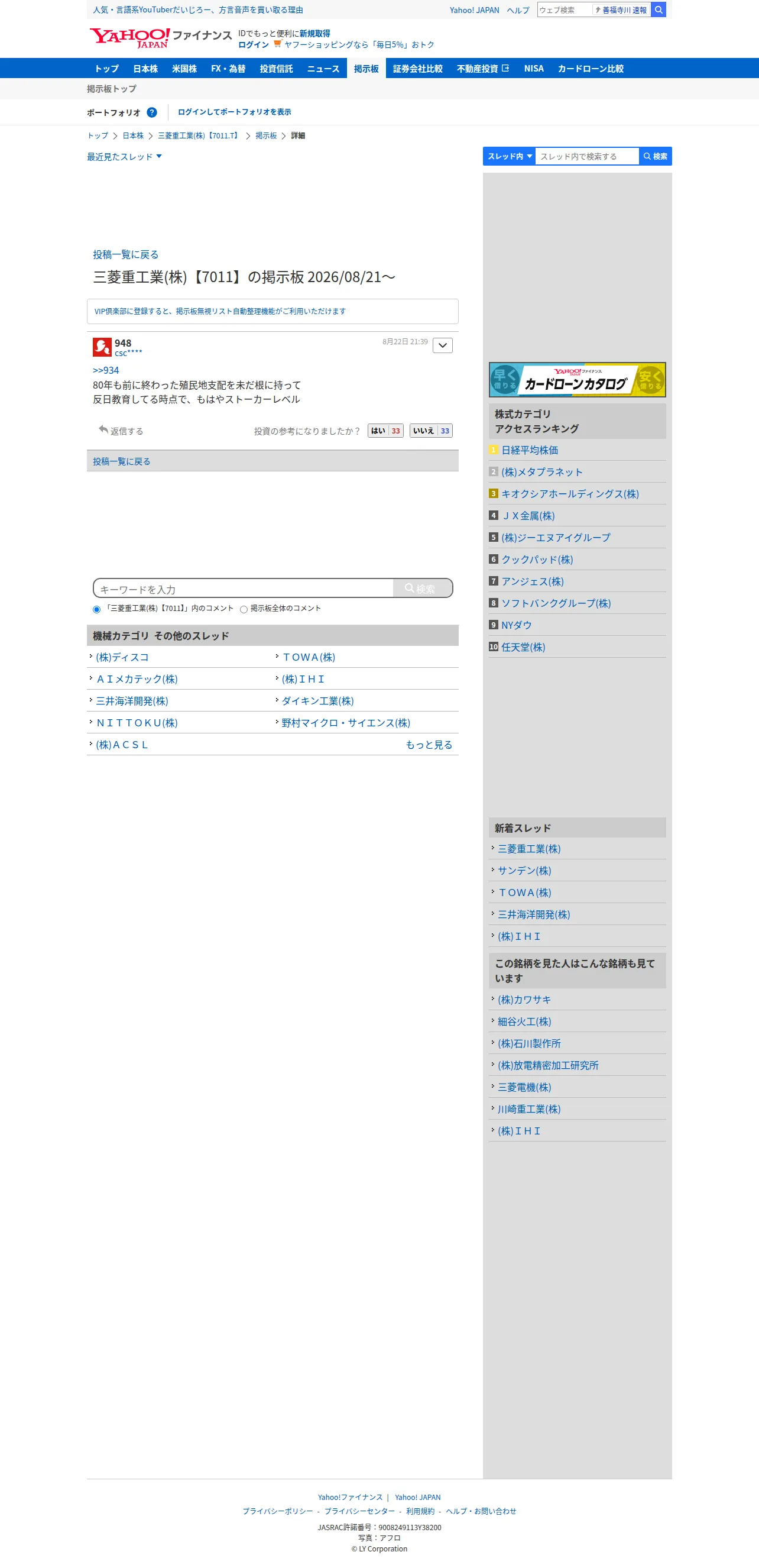Click the ヘルプ・お問い合わせ footer link
Viewport: 759px width, 1568px height.
pos(481,1511)
